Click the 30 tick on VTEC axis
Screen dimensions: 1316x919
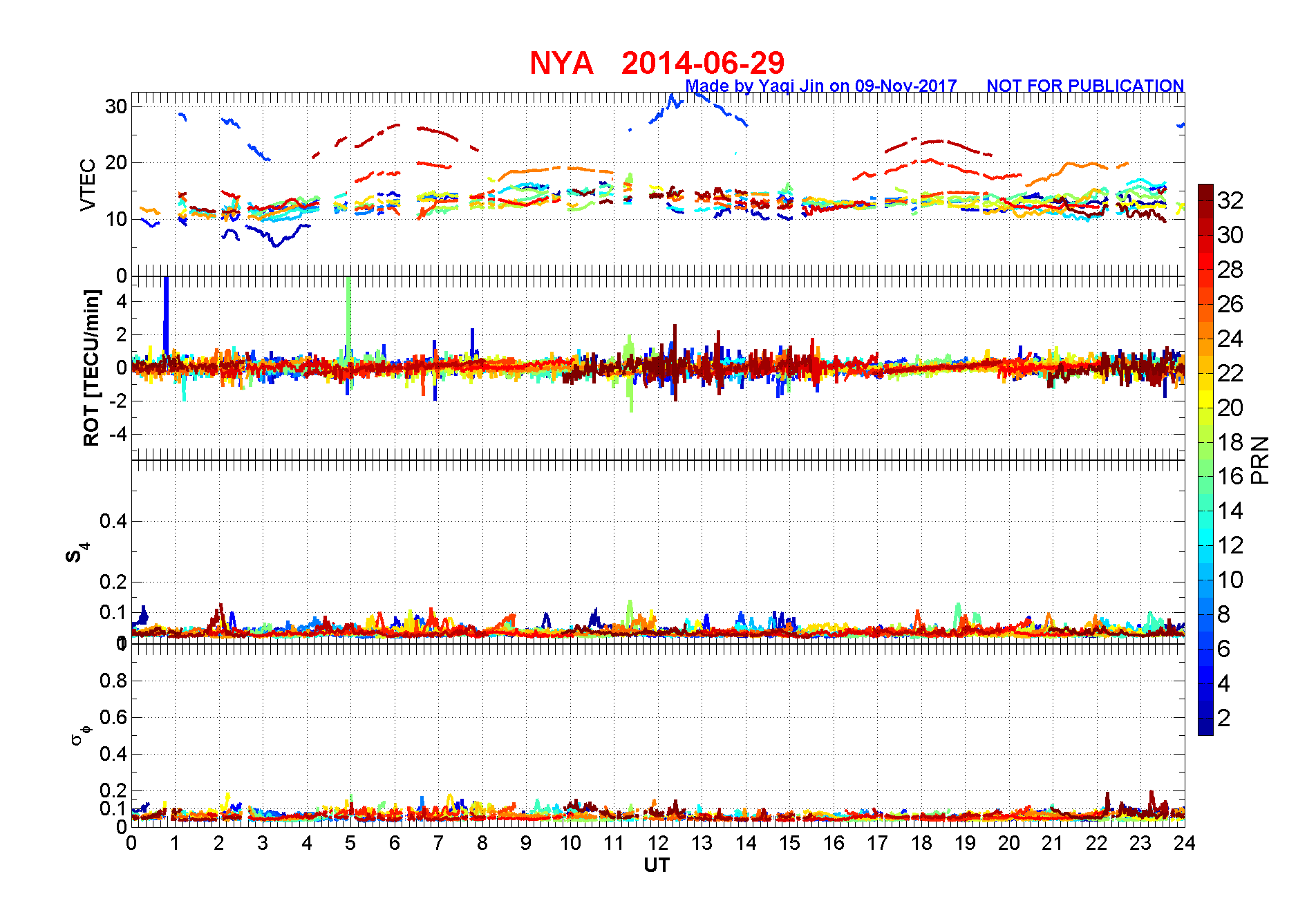[116, 106]
